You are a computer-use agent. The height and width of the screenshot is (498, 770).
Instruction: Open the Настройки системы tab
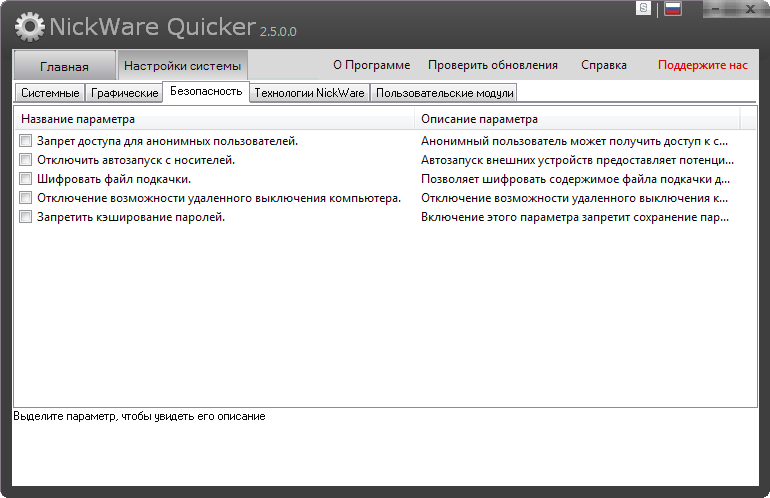(x=182, y=65)
